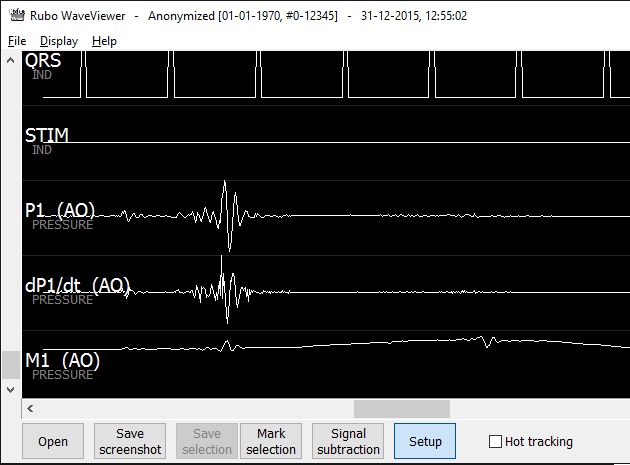Image resolution: width=630 pixels, height=465 pixels.
Task: Click the vertical scrollbar thumb
Action: tap(11, 365)
